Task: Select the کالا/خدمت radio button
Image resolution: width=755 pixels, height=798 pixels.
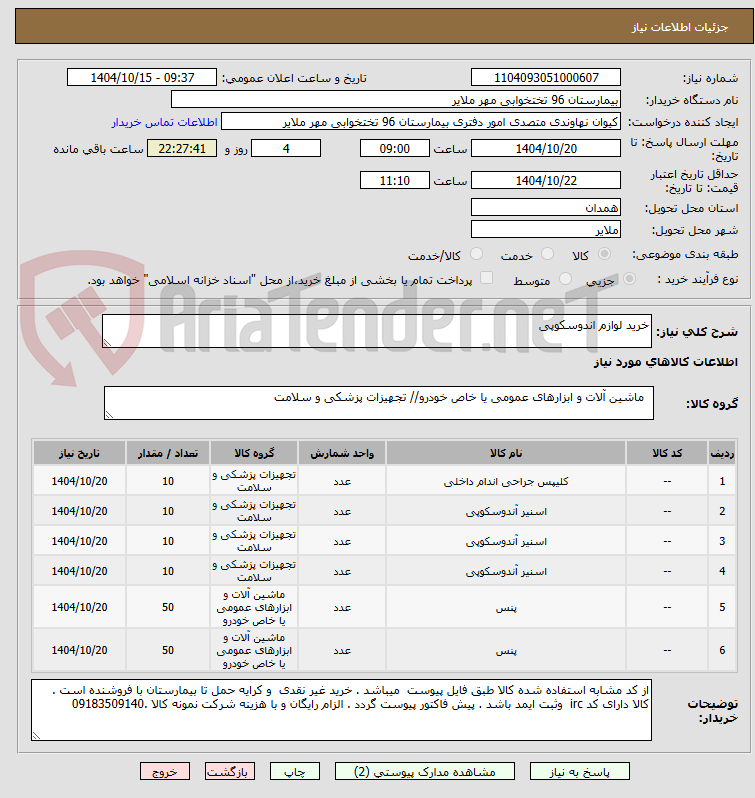Action: tap(476, 253)
